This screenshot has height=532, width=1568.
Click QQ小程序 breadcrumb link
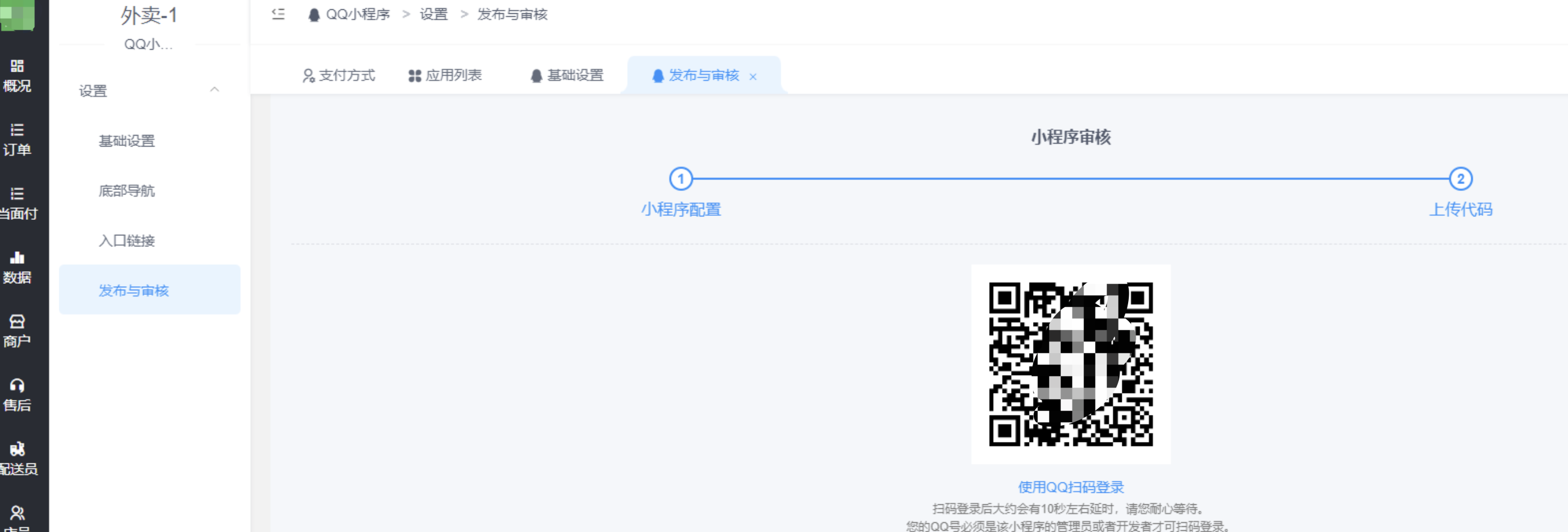358,14
